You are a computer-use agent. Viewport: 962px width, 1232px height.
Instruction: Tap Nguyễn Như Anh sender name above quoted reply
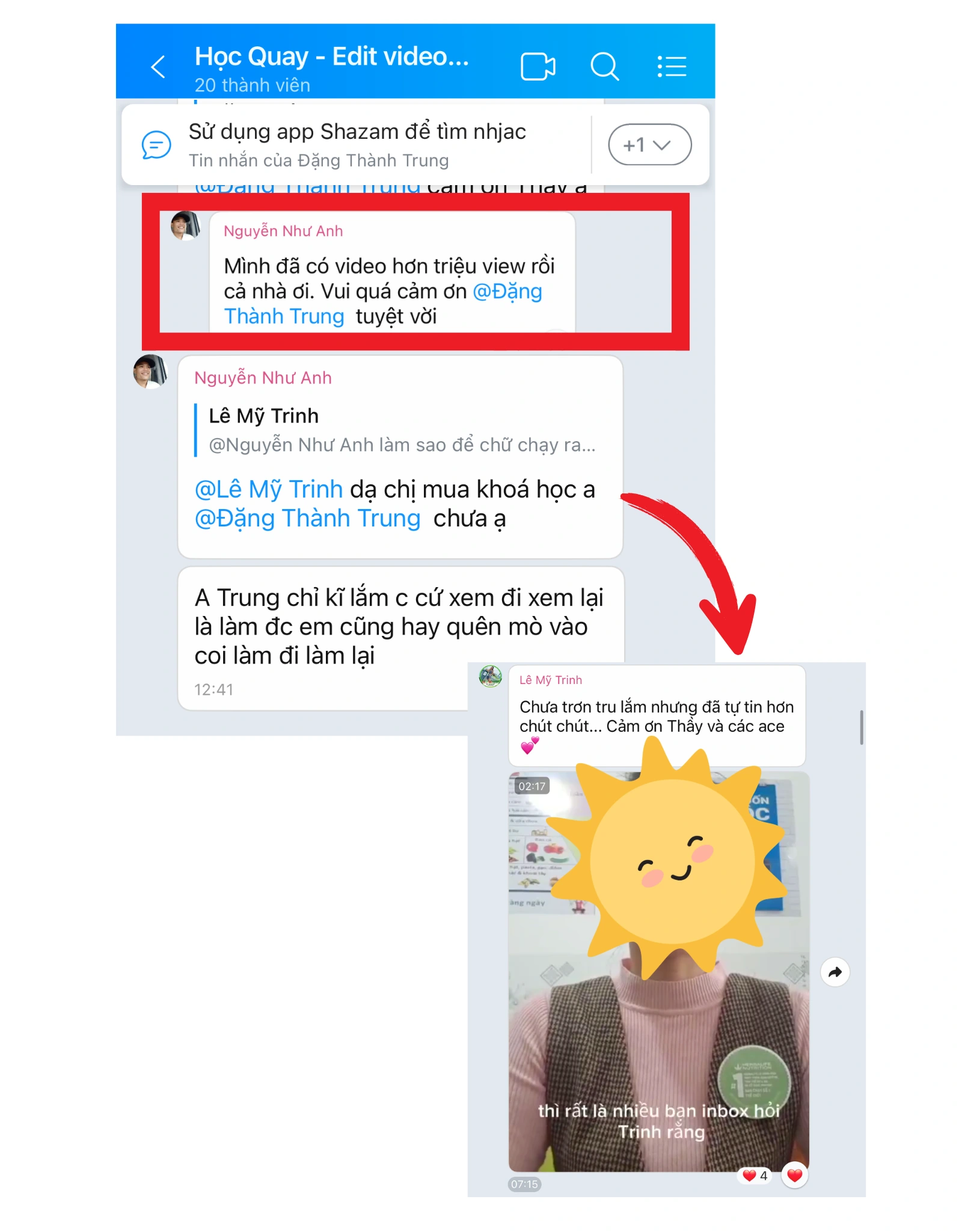(263, 378)
